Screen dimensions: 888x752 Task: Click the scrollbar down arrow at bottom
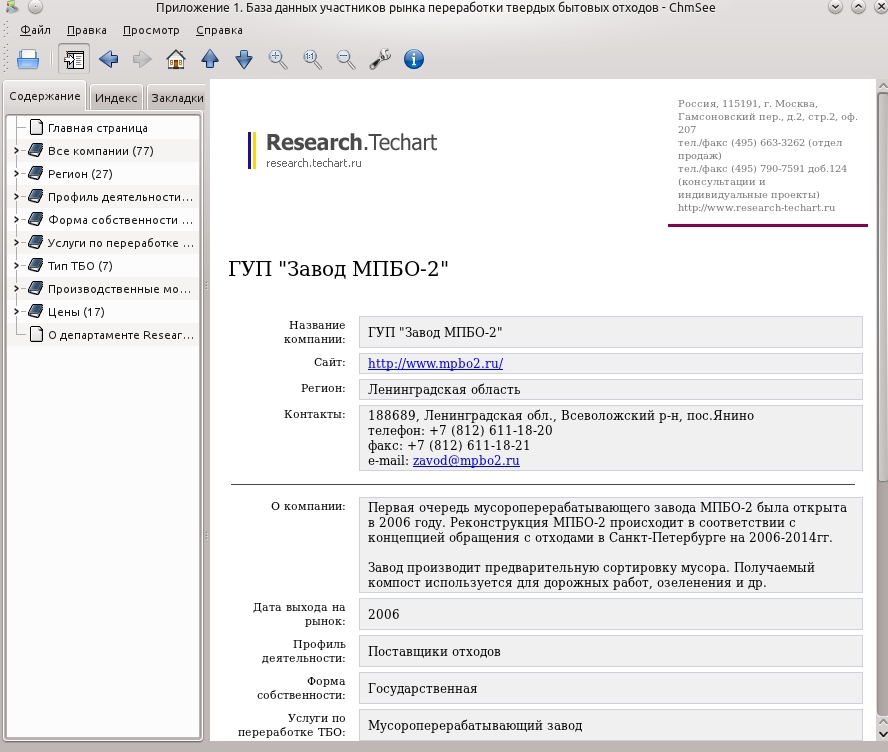(882, 735)
